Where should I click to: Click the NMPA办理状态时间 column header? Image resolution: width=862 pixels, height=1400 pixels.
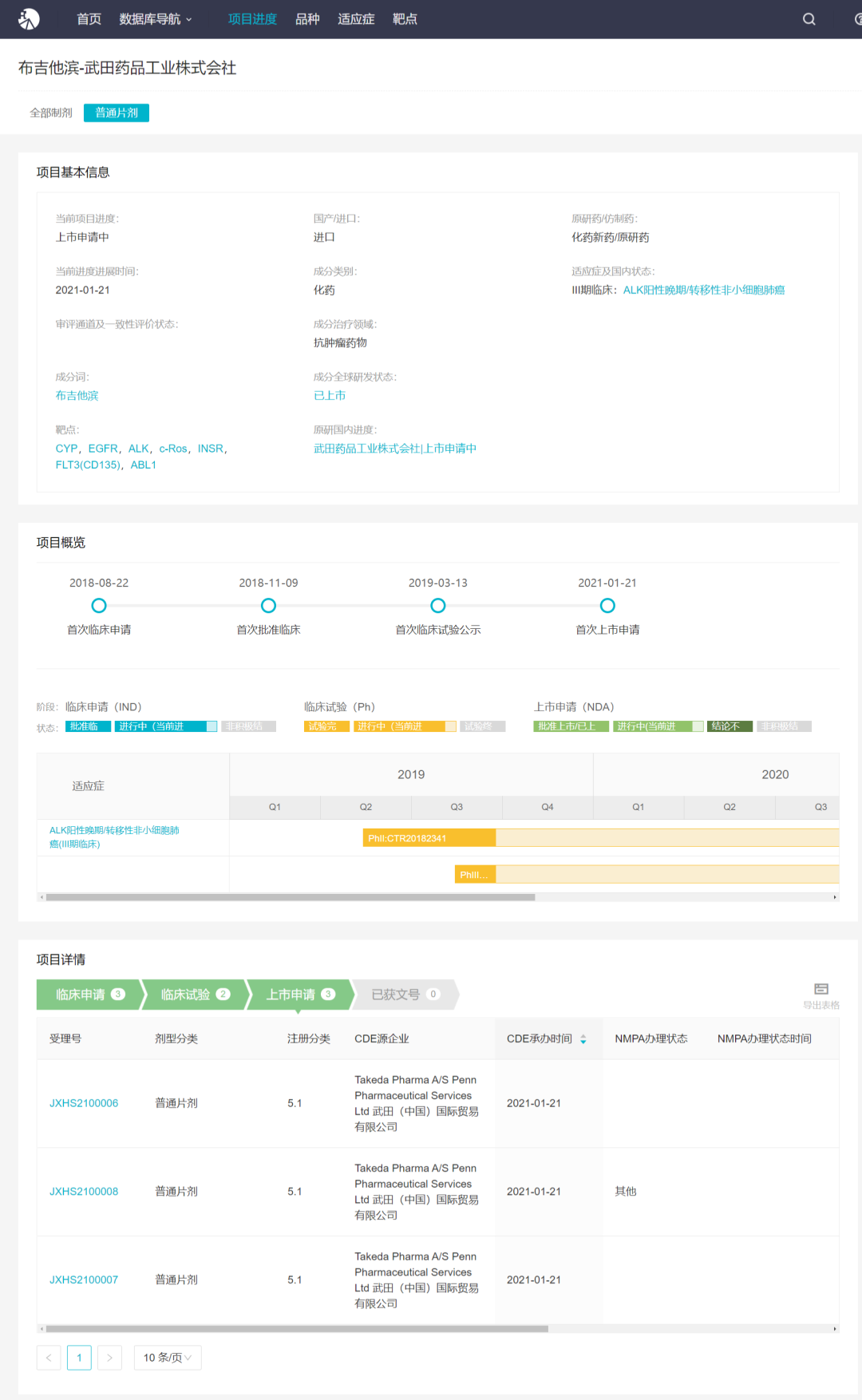click(x=765, y=1039)
